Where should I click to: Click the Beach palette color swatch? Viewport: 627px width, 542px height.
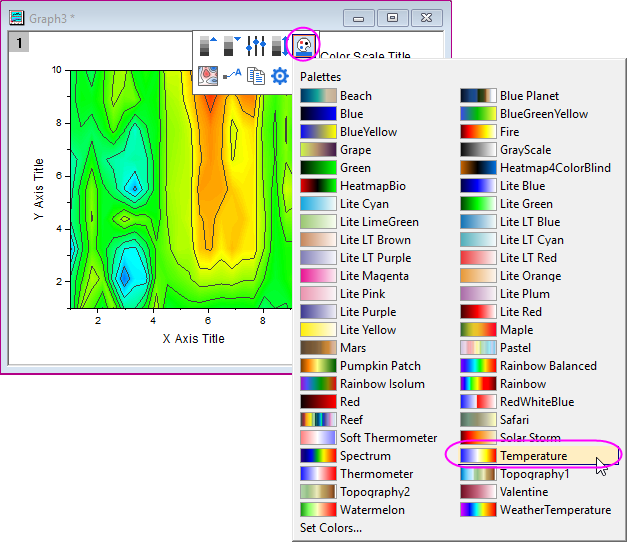(317, 96)
